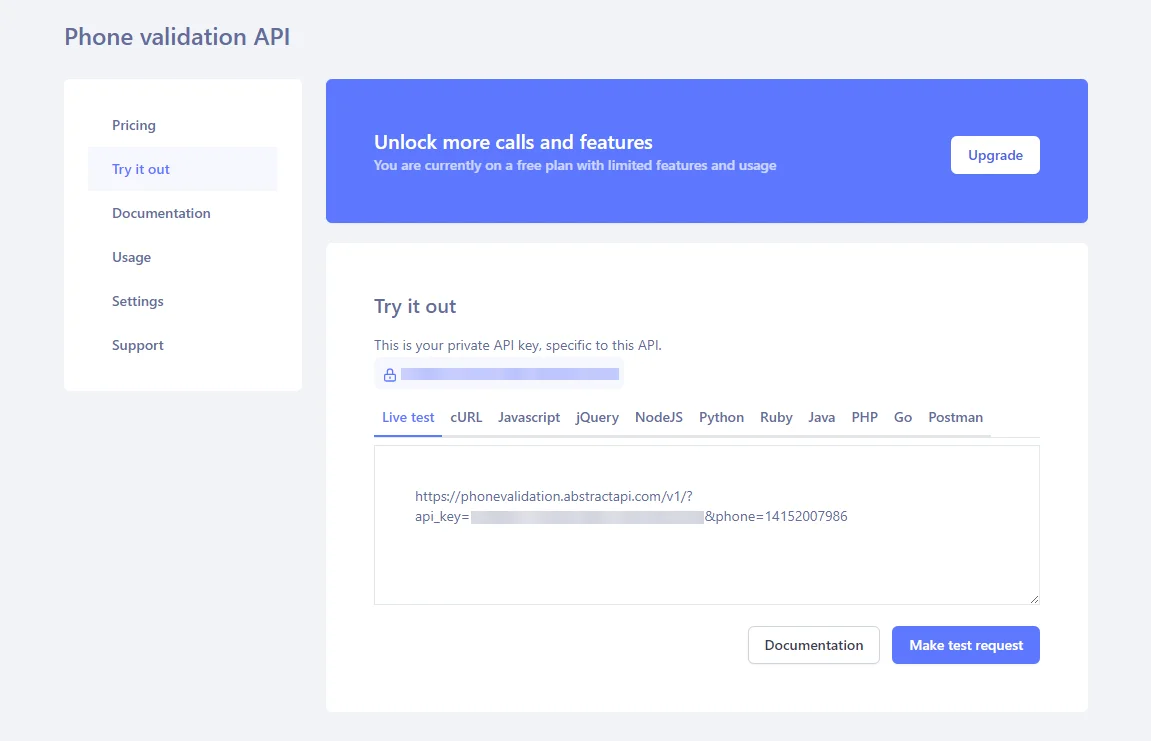Open the jQuery code example
The image size is (1151, 741).
coord(597,417)
